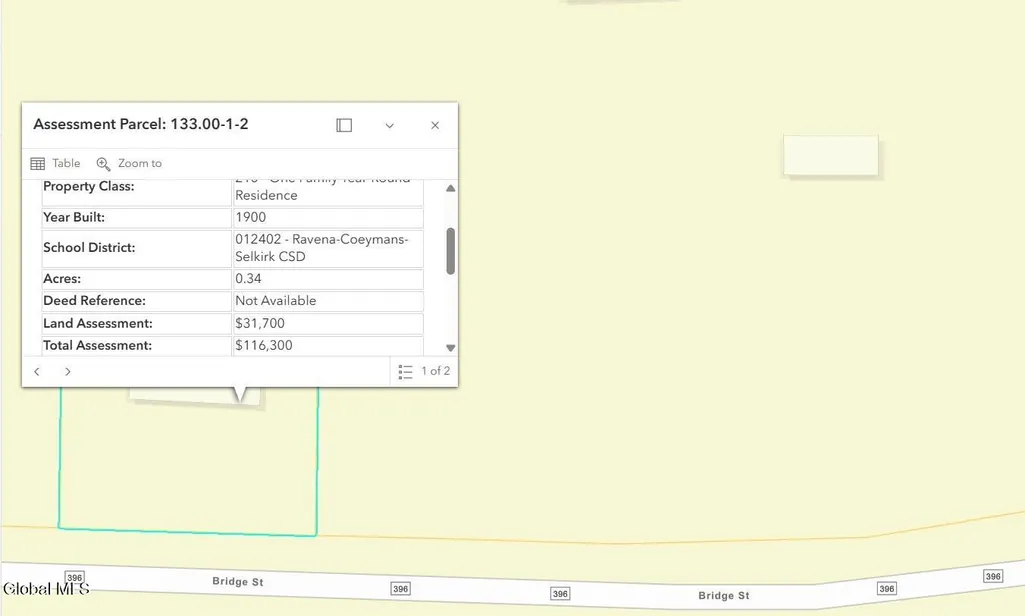Close the Assessment Parcel popup

435,125
